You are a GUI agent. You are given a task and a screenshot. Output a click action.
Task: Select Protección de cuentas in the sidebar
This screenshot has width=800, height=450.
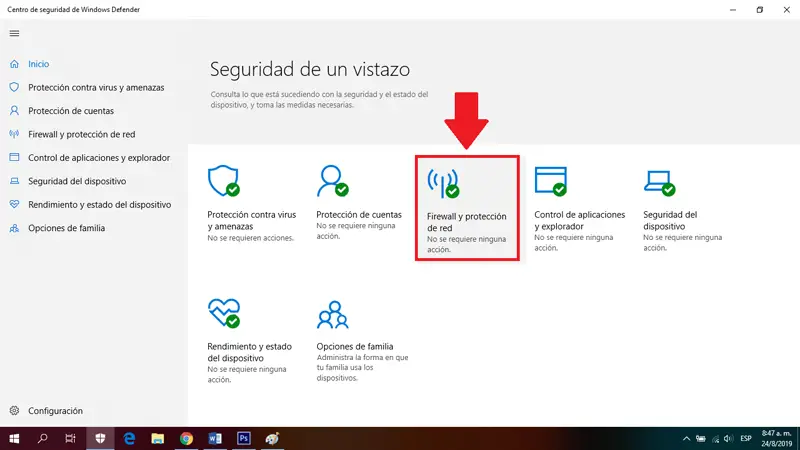71,111
